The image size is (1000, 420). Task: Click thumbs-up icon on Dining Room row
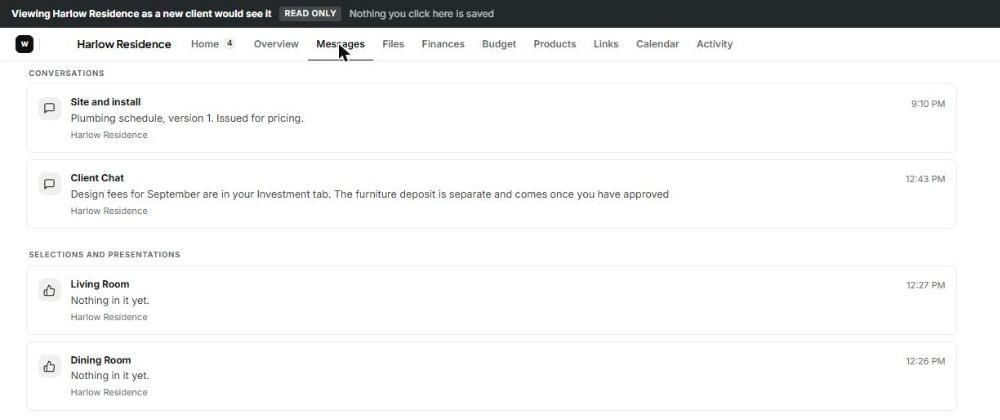pos(49,366)
